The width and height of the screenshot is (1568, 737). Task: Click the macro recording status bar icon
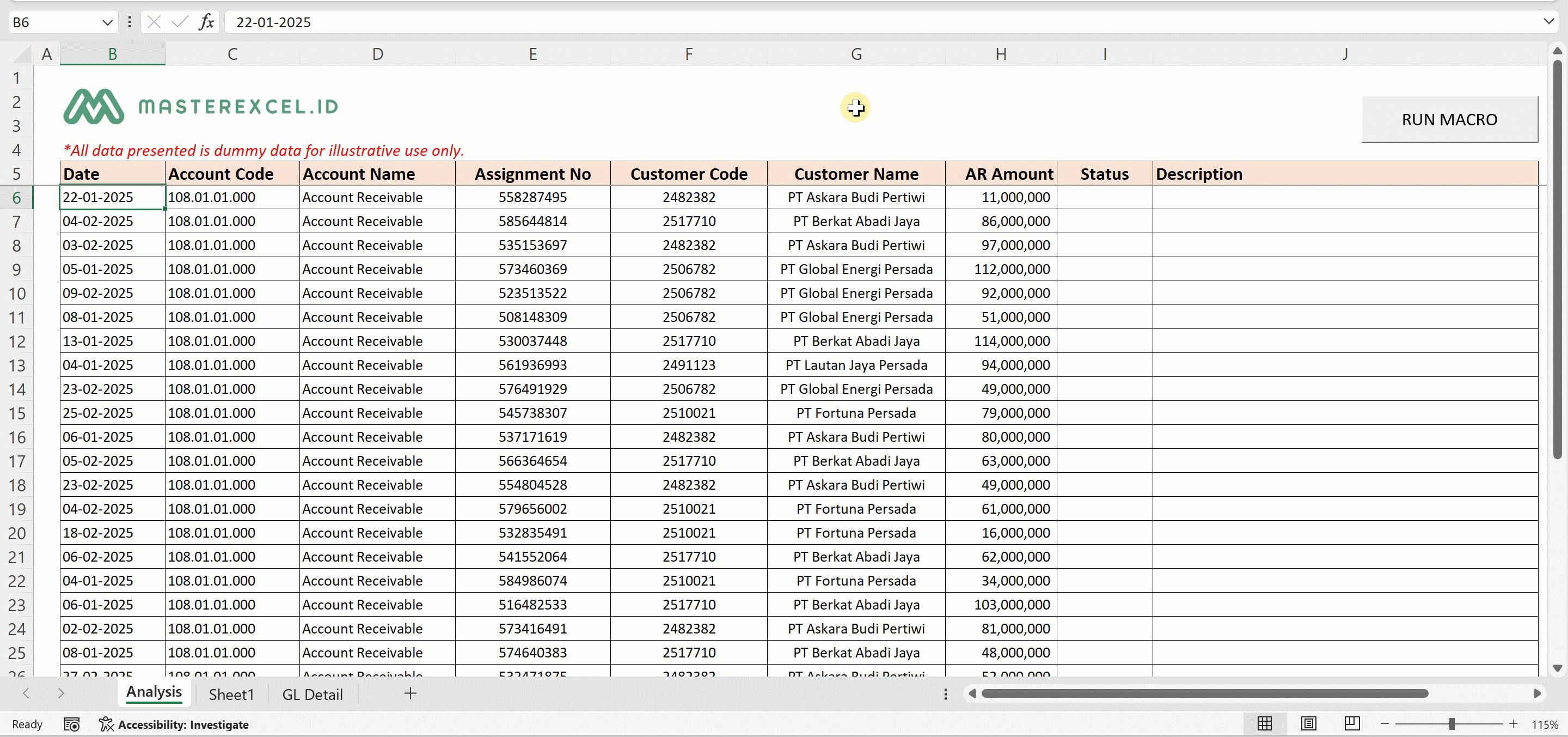72,724
